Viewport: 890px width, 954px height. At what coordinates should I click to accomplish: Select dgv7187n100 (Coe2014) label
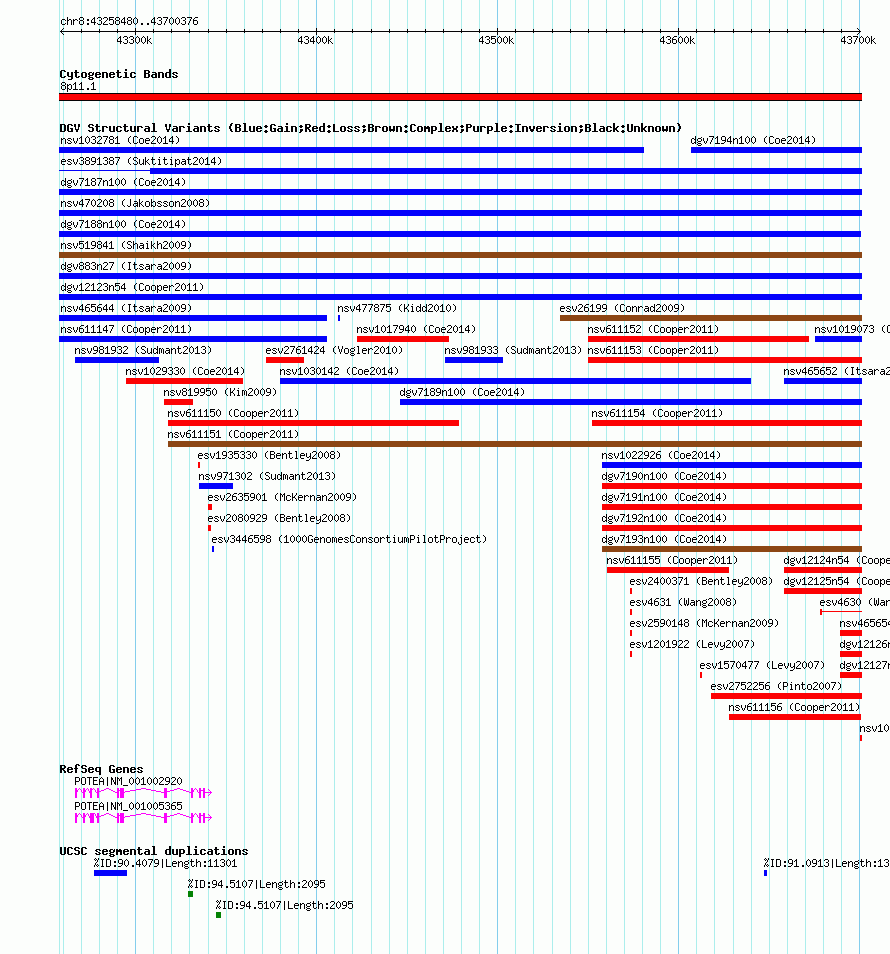click(123, 183)
